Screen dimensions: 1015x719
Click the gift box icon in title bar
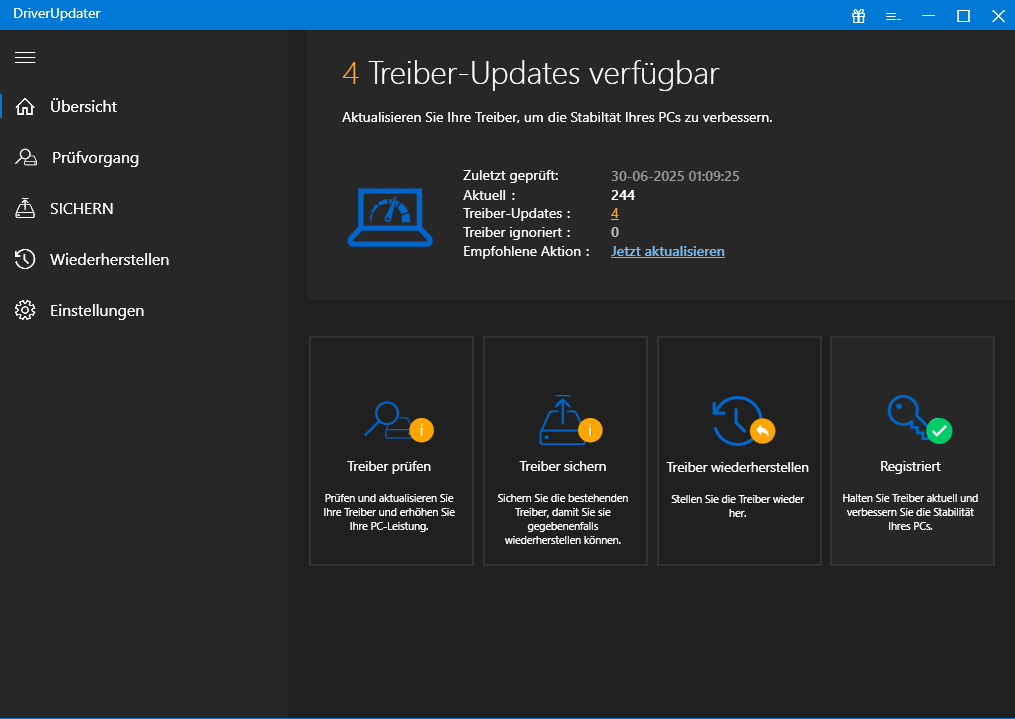(x=858, y=15)
